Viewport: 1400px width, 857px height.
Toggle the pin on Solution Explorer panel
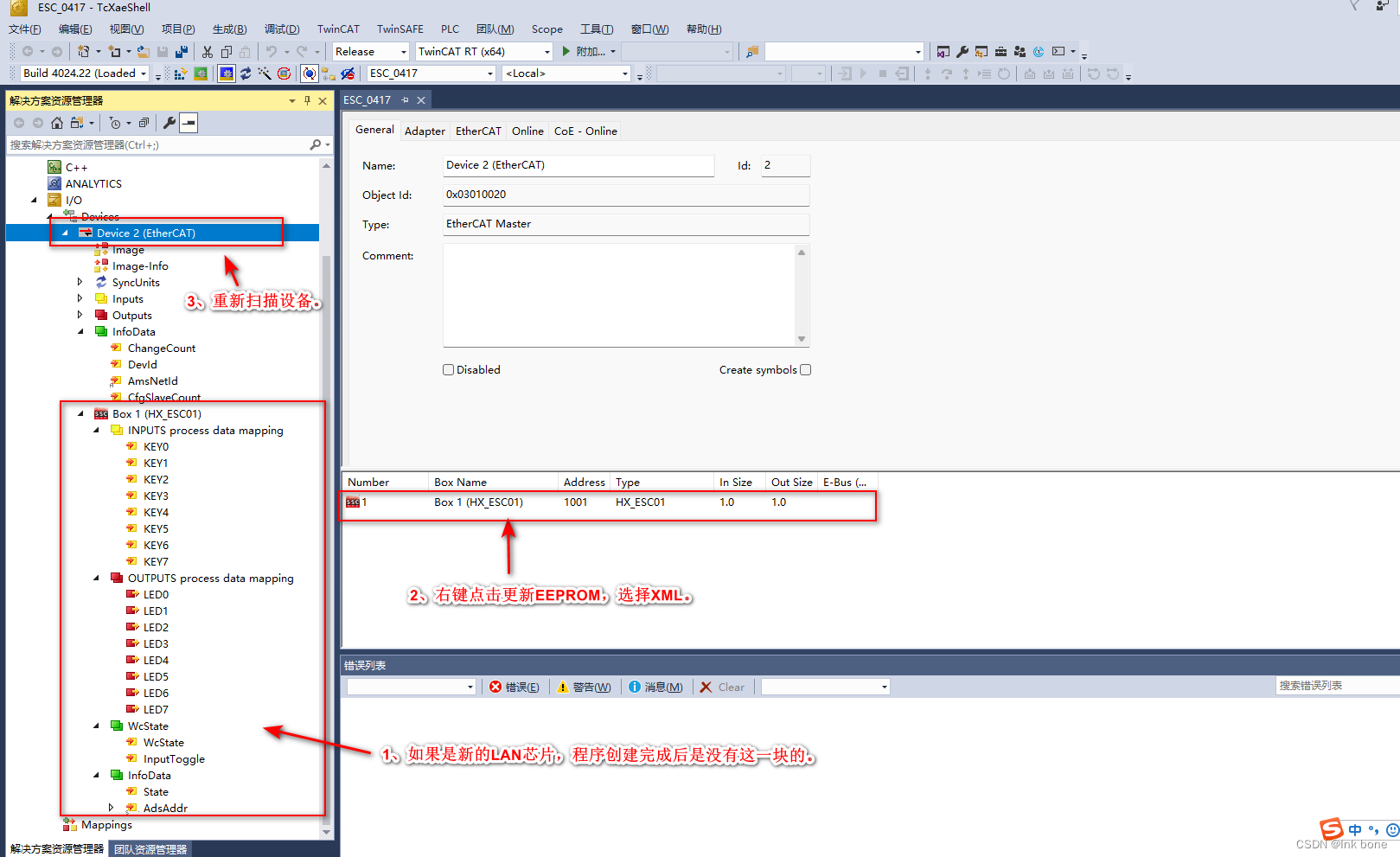pyautogui.click(x=305, y=100)
